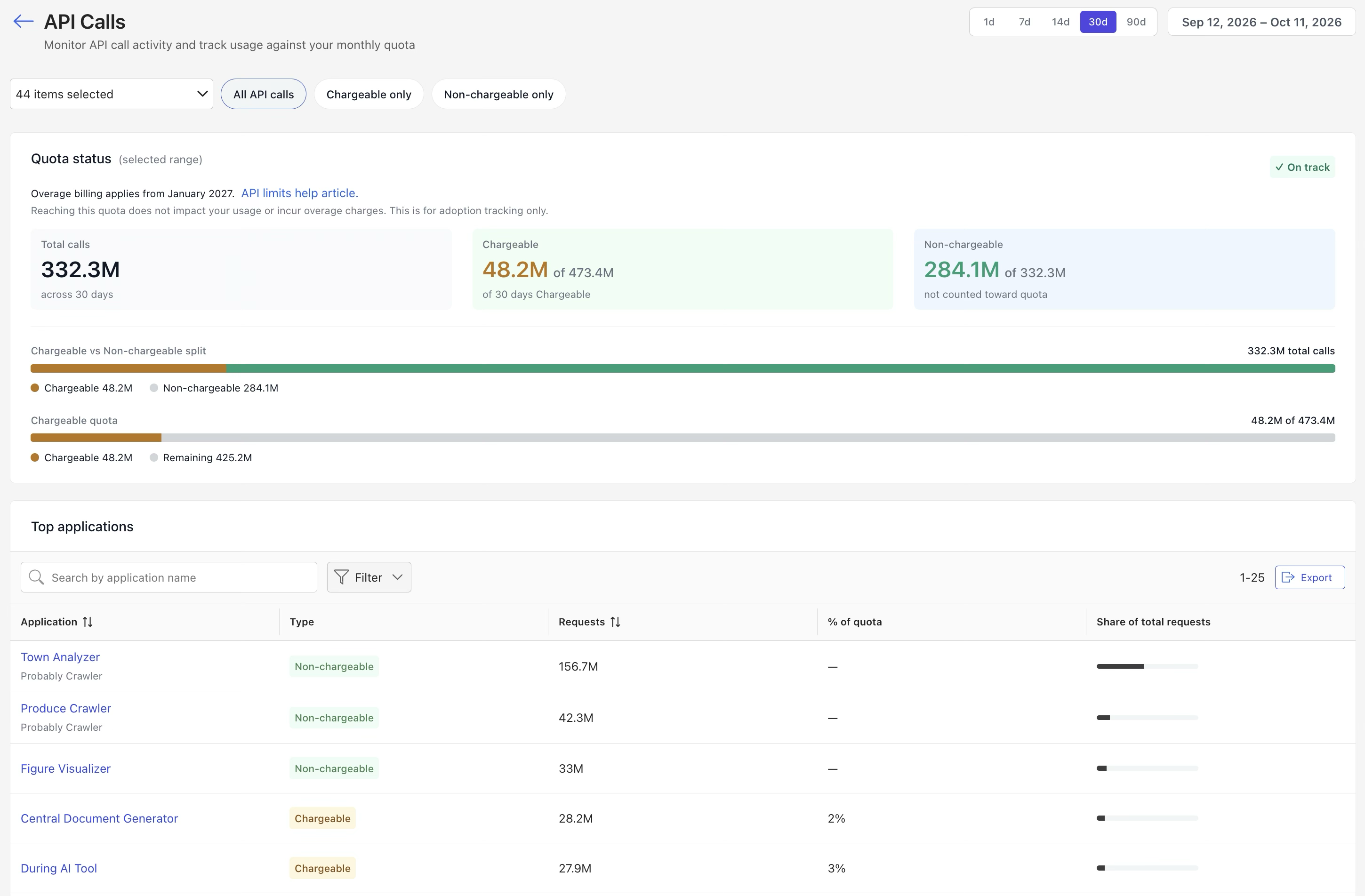Open the During AI Tool application
The width and height of the screenshot is (1365, 896).
pyautogui.click(x=58, y=868)
